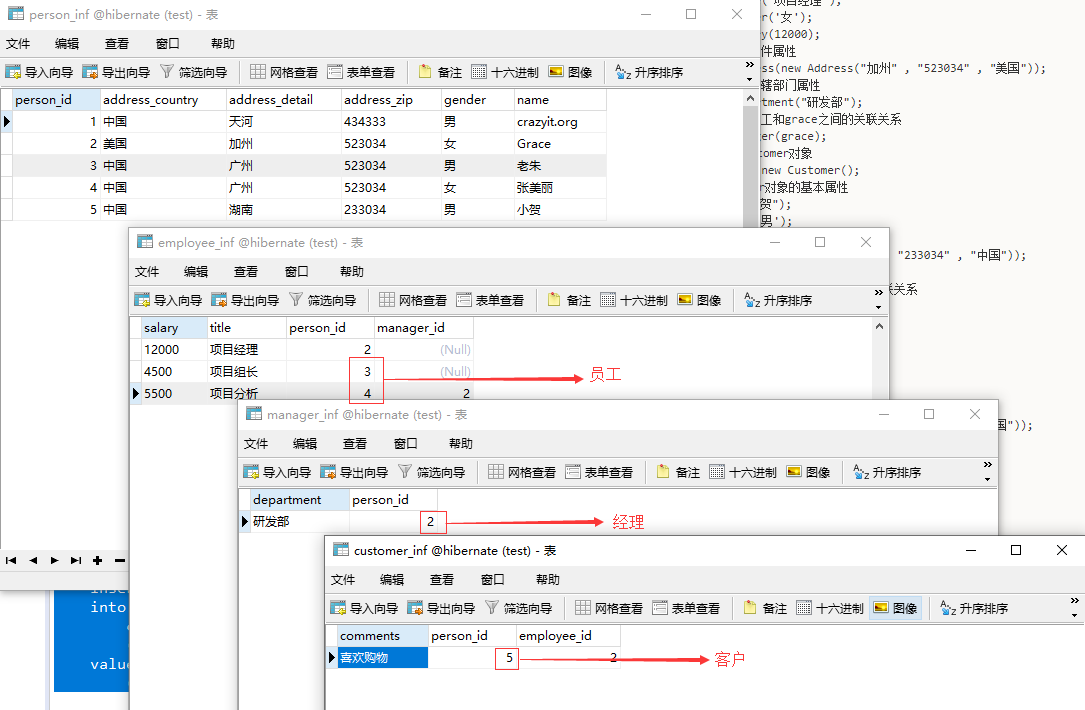
Task: Click 图像 button in customer_inf window
Action: (x=895, y=608)
